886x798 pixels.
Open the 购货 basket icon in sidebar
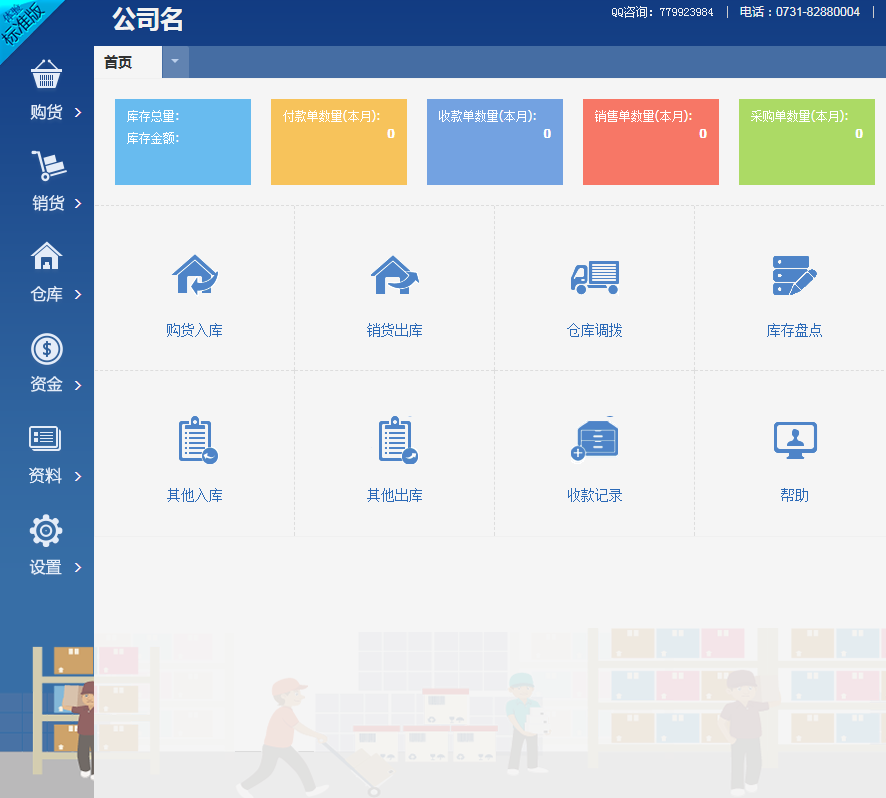point(46,74)
